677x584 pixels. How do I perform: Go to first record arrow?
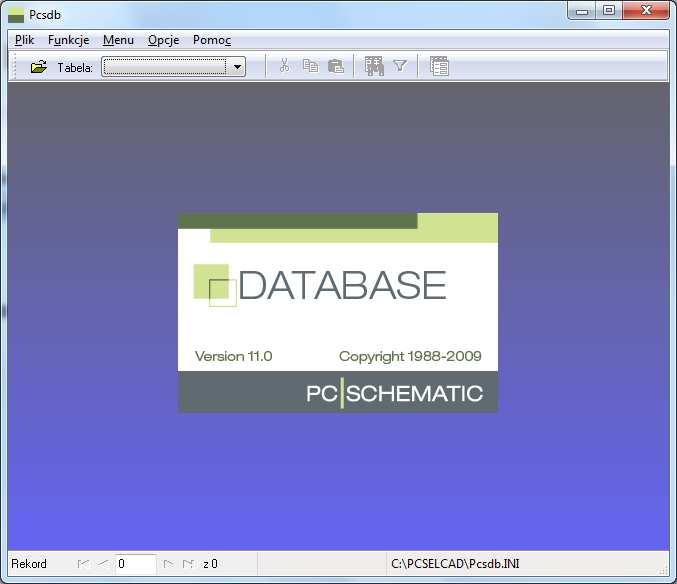(83, 564)
